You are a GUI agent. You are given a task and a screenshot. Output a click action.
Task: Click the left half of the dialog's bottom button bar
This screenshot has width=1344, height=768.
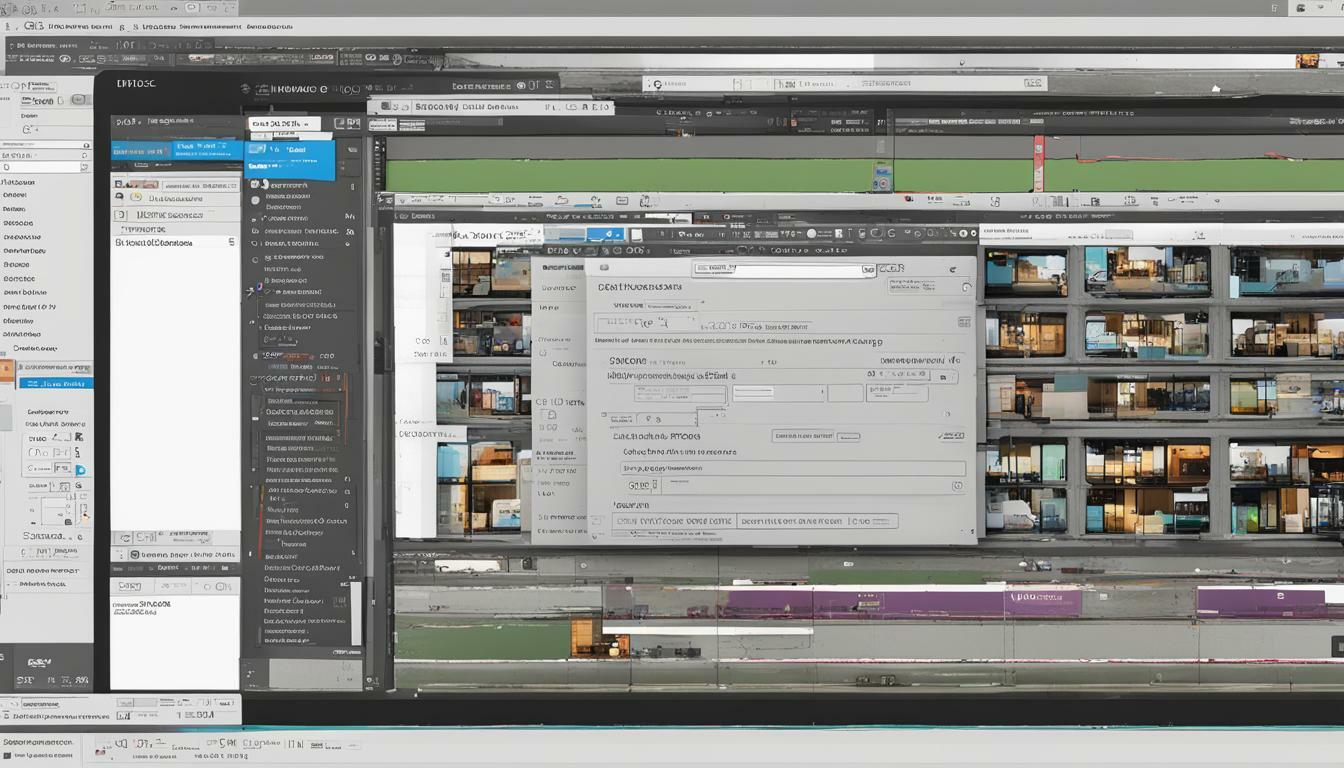[x=674, y=521]
